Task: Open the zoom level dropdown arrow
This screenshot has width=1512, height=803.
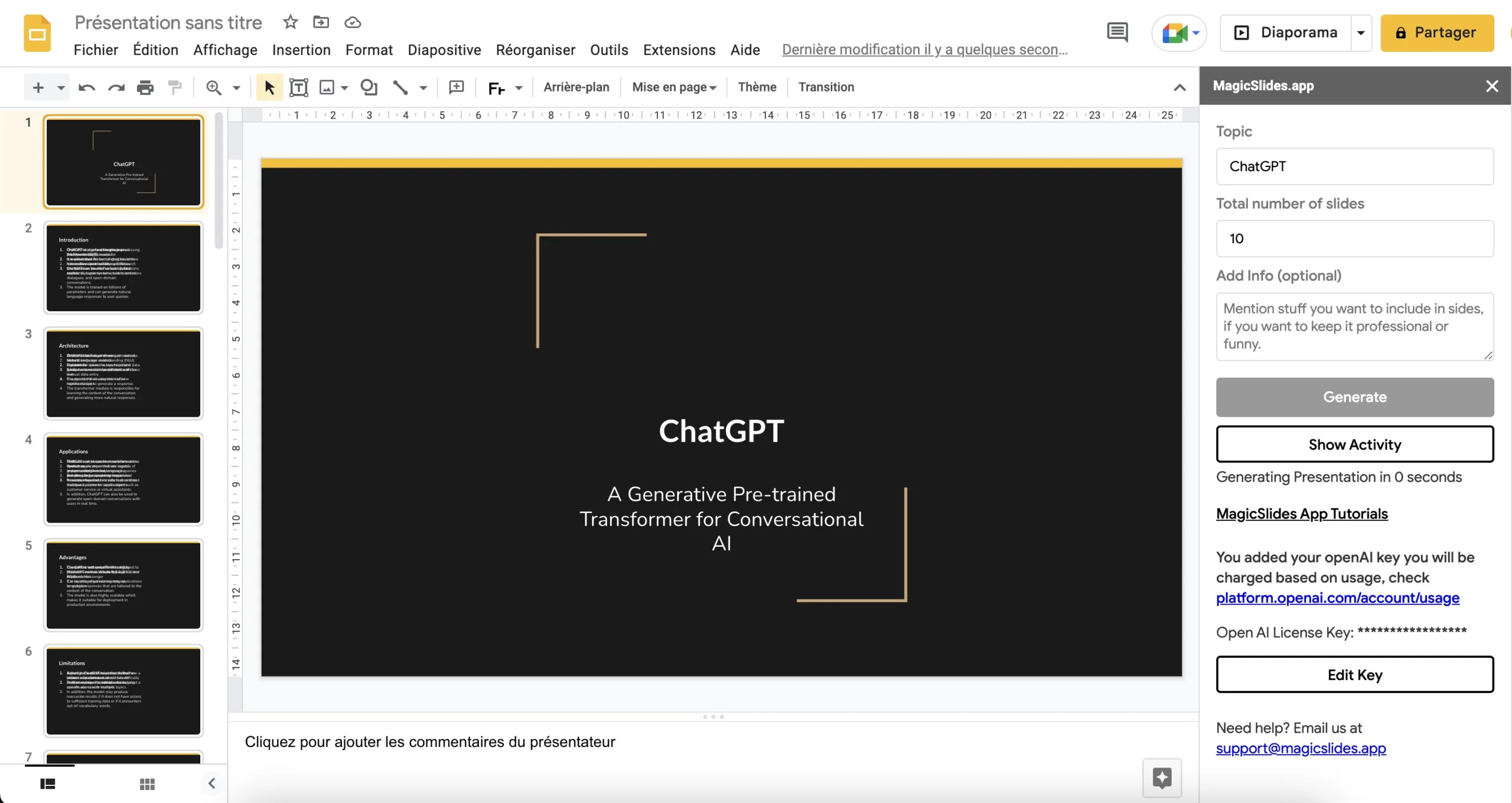Action: pyautogui.click(x=236, y=88)
